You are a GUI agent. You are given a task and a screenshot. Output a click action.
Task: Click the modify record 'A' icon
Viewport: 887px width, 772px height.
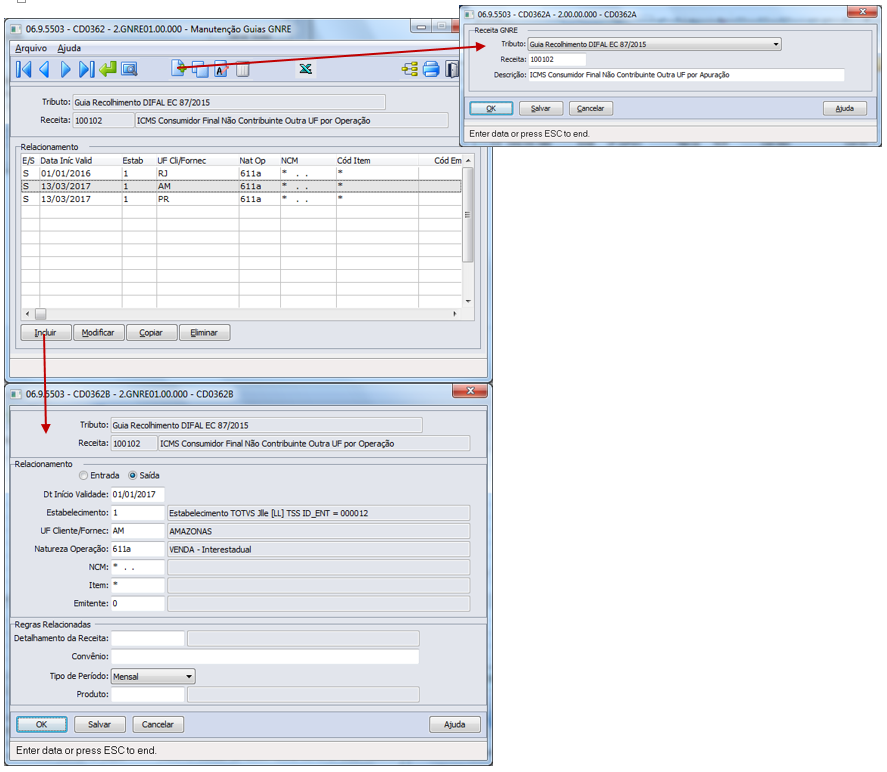(221, 69)
